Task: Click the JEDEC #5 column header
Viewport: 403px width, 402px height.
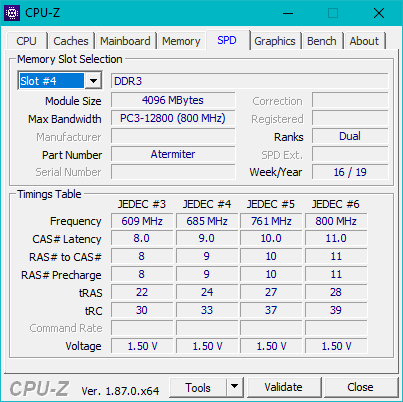Action: point(271,204)
